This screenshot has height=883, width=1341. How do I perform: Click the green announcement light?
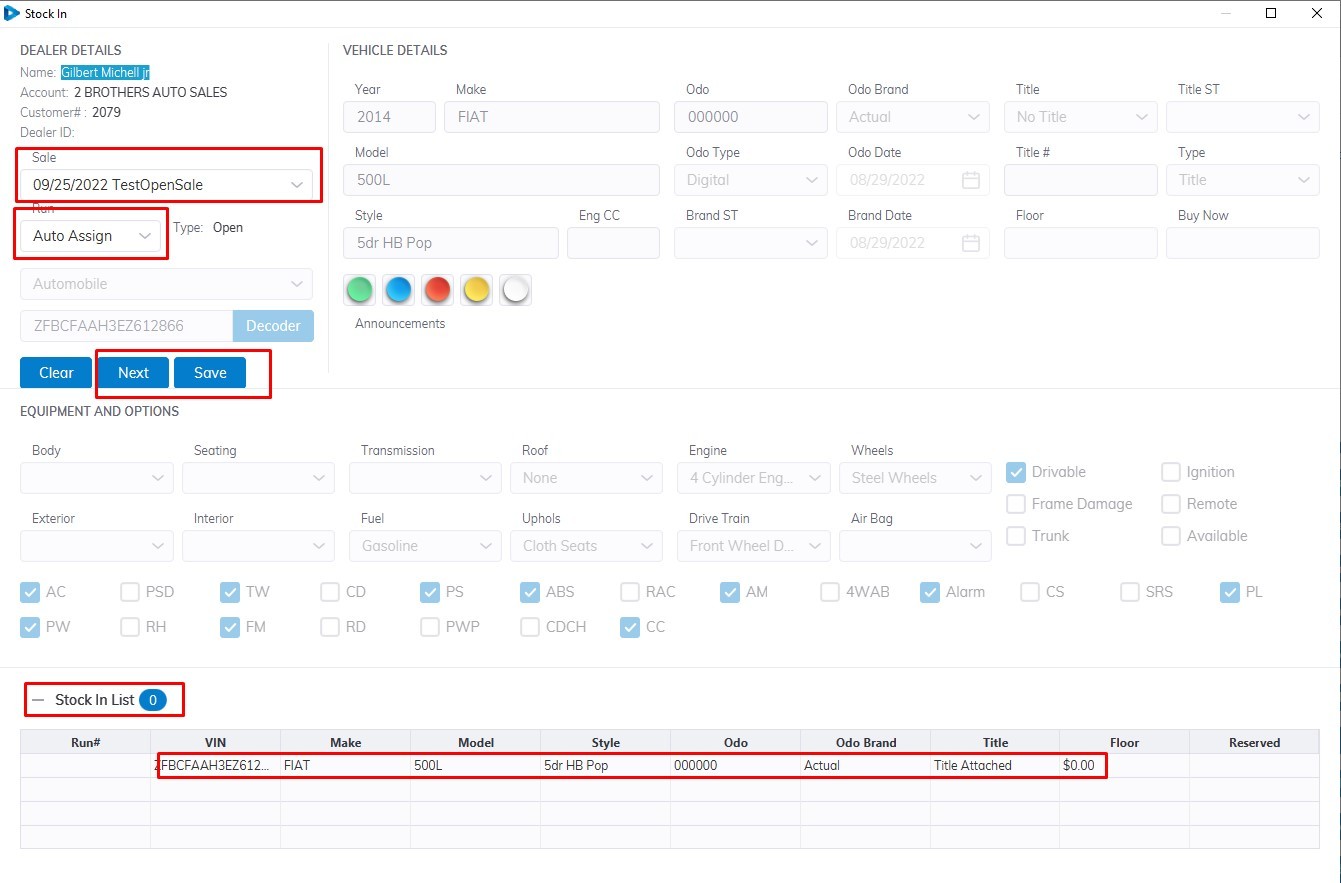pyautogui.click(x=359, y=290)
